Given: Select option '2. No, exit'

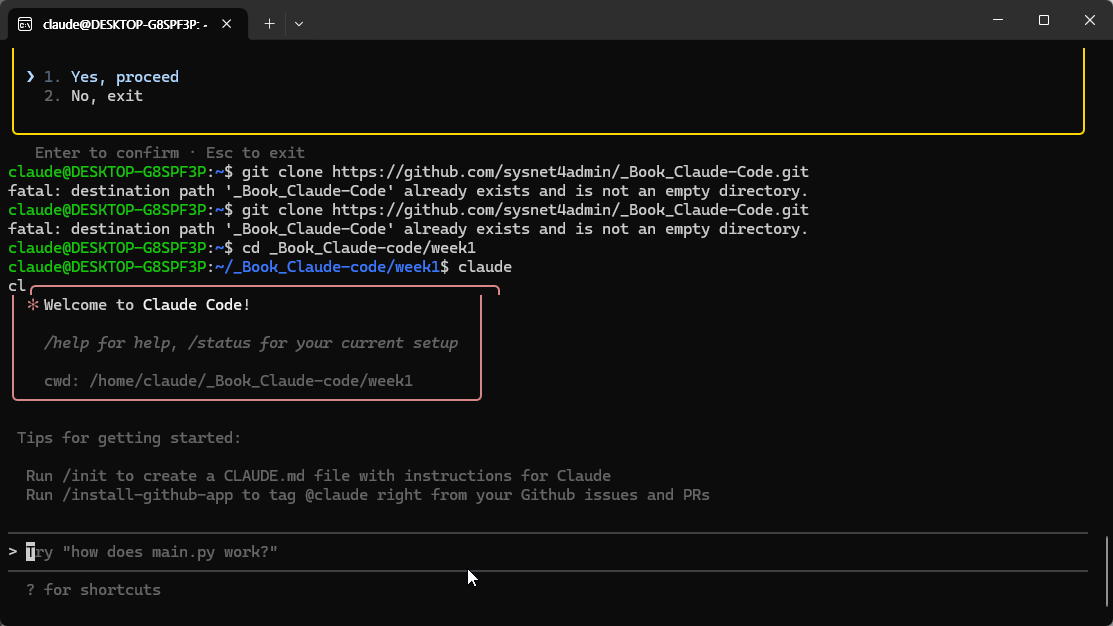Looking at the screenshot, I should click(x=93, y=96).
